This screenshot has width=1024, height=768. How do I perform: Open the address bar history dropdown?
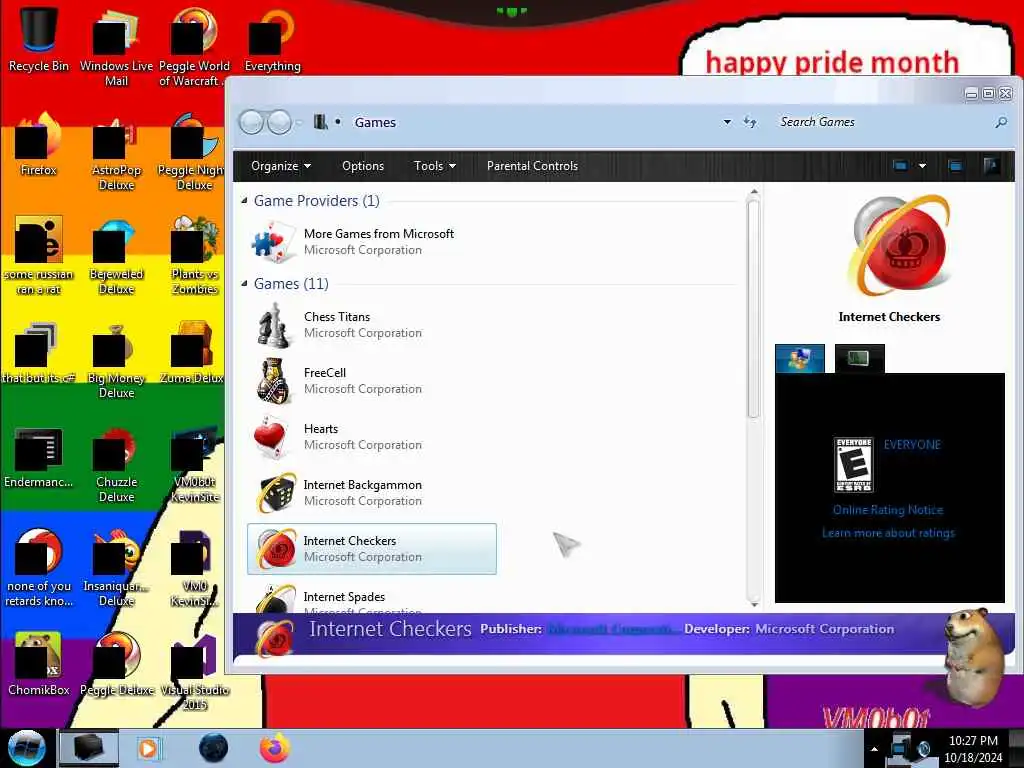point(727,122)
